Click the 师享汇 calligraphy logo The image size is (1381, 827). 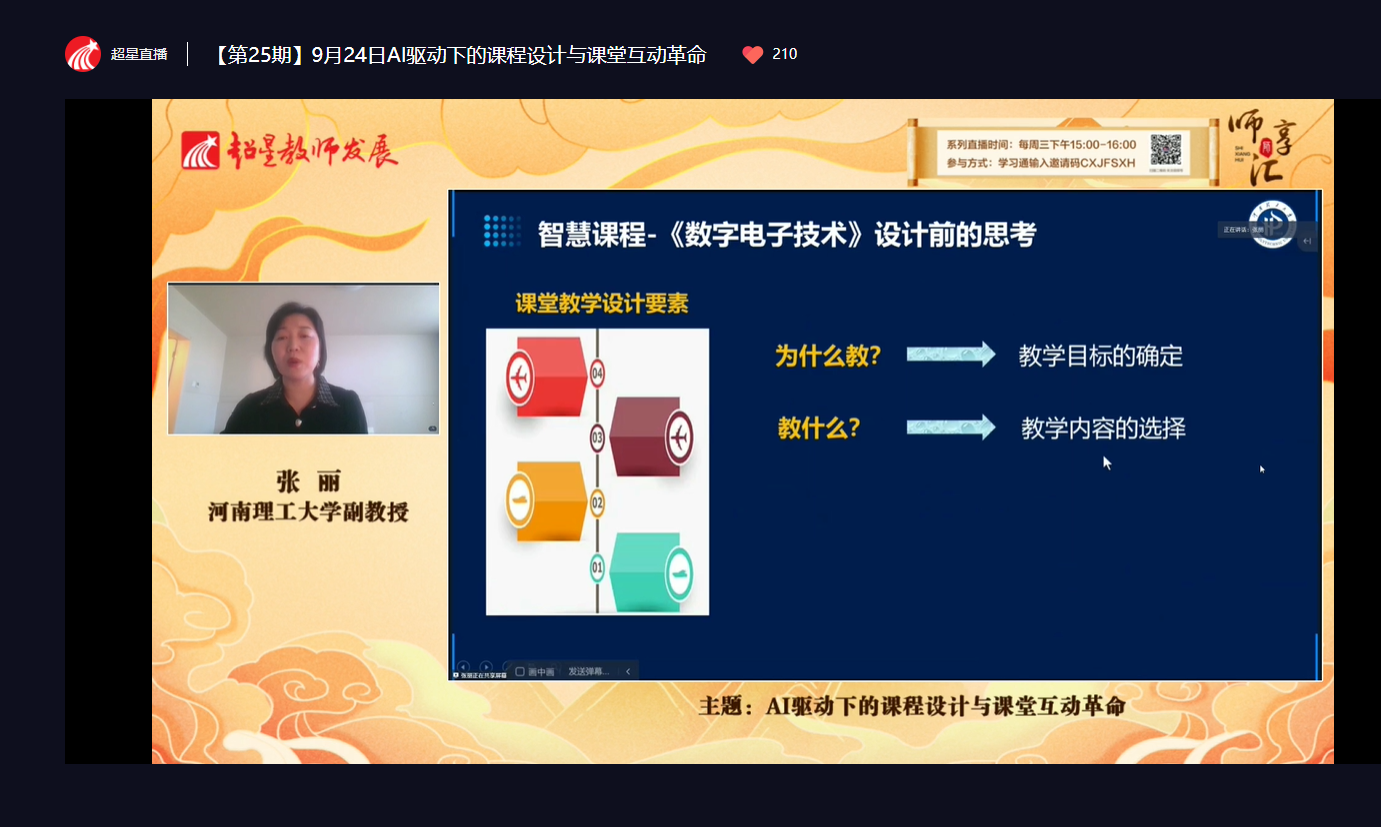(x=1263, y=151)
